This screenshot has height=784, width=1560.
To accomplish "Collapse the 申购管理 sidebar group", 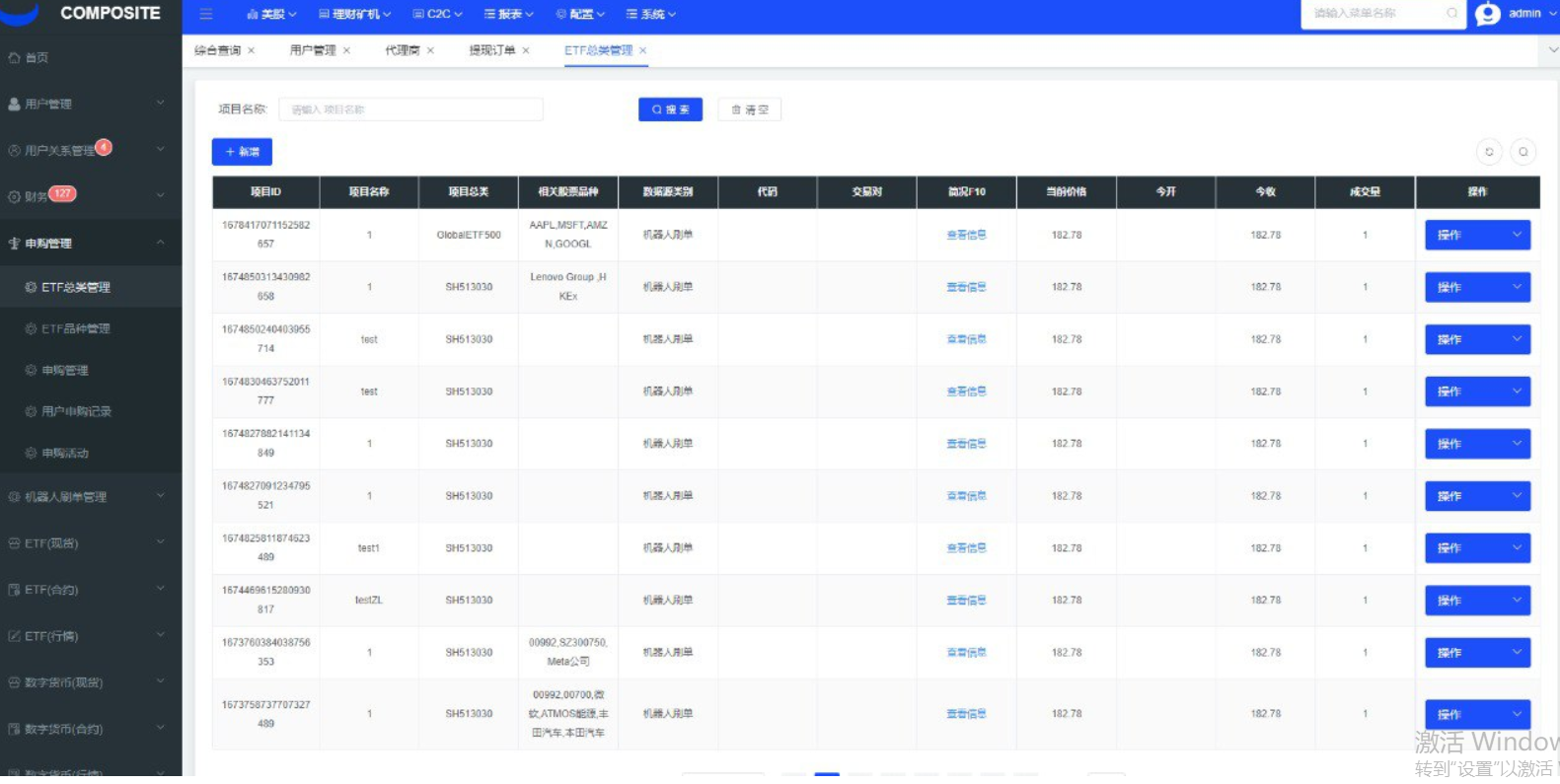I will [x=161, y=243].
